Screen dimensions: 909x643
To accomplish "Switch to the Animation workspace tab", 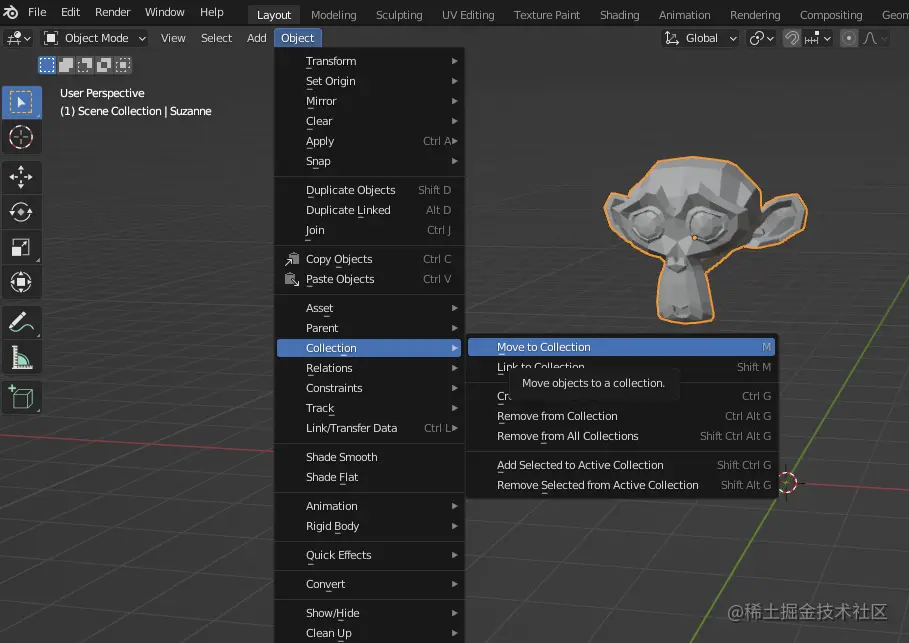I will click(x=684, y=15).
